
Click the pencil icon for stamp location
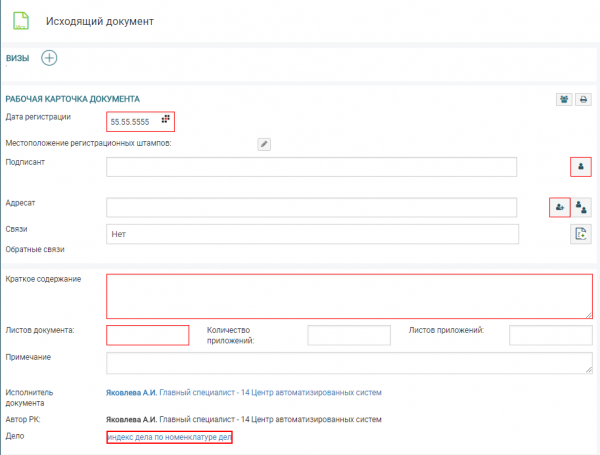[264, 144]
